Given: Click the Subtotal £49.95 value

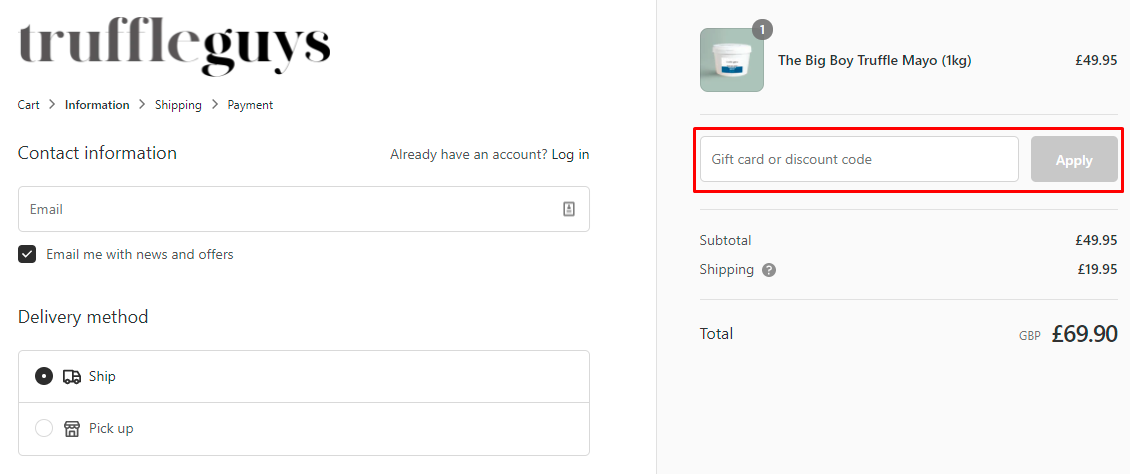Looking at the screenshot, I should pos(1096,240).
